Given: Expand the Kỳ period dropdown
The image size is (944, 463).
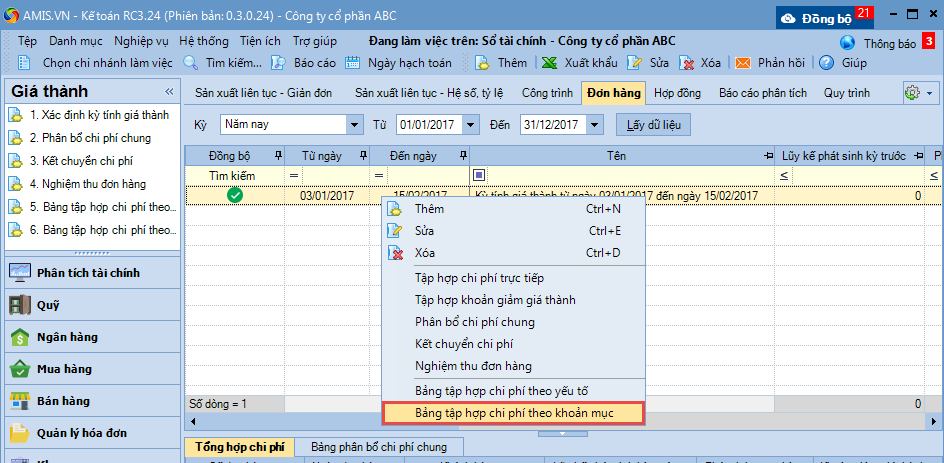Looking at the screenshot, I should (x=354, y=125).
